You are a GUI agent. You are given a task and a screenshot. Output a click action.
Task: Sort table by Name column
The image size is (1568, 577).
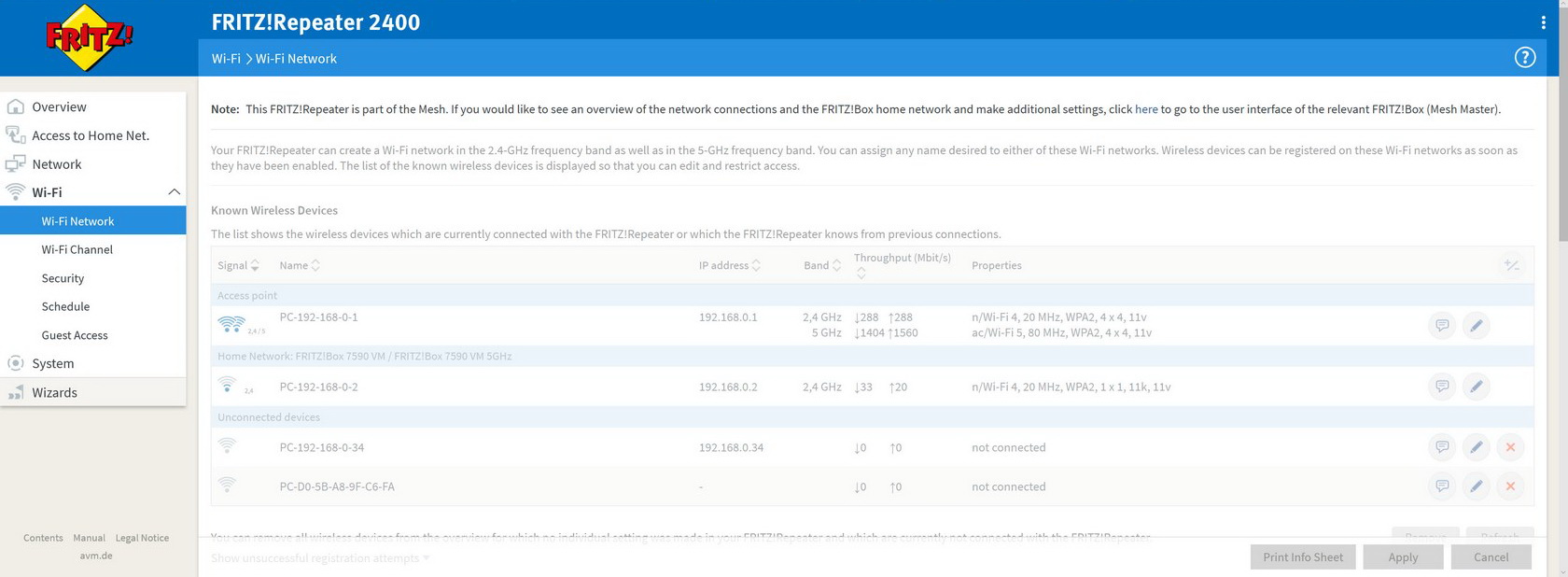(x=299, y=265)
